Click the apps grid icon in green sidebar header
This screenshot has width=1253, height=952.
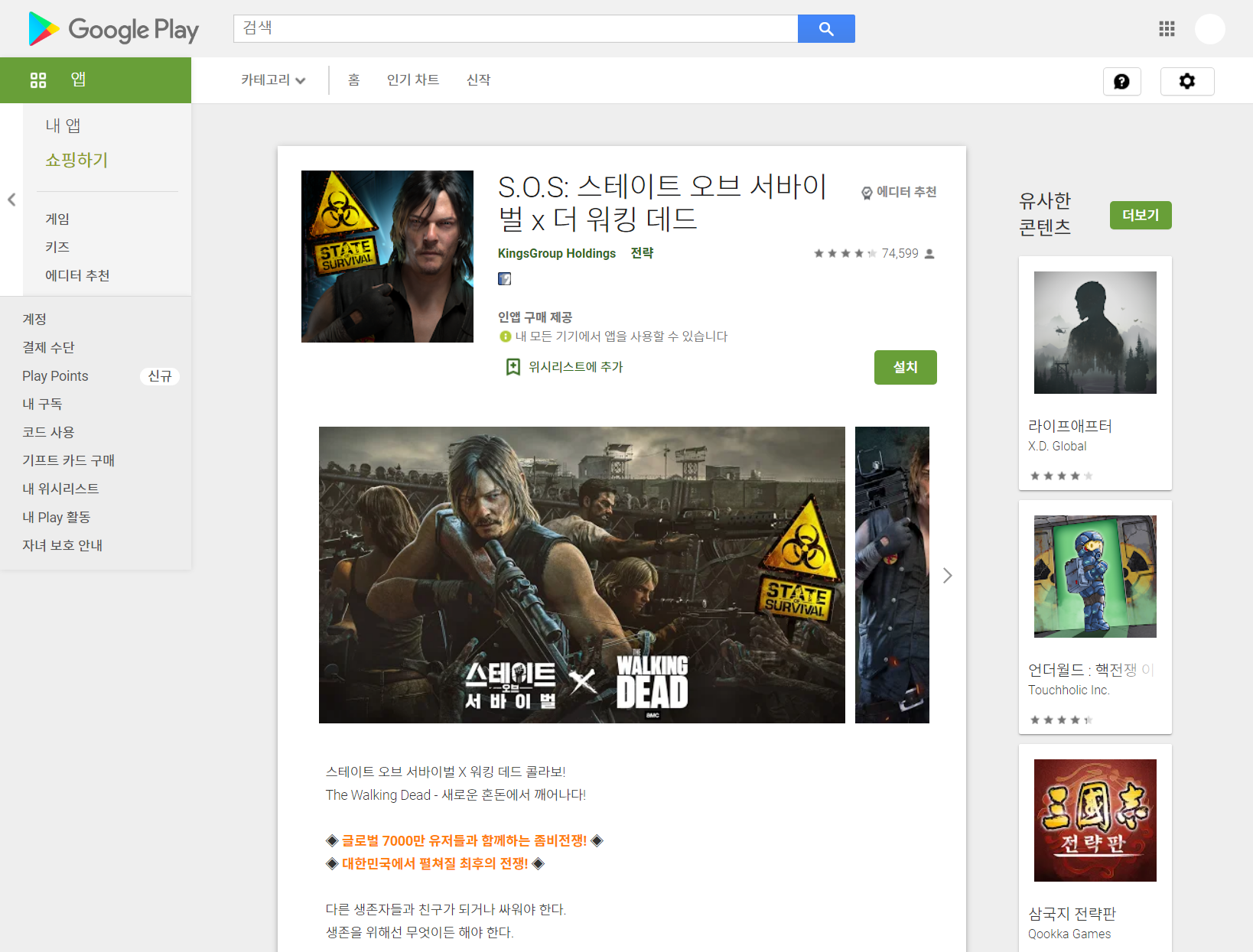pyautogui.click(x=38, y=80)
